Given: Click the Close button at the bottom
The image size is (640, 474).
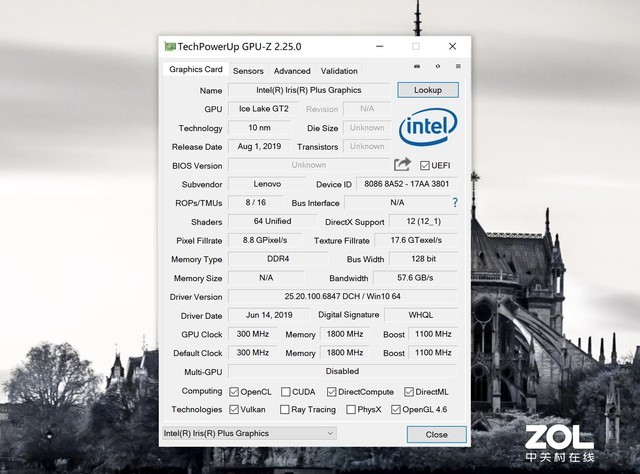Looking at the screenshot, I should (436, 434).
